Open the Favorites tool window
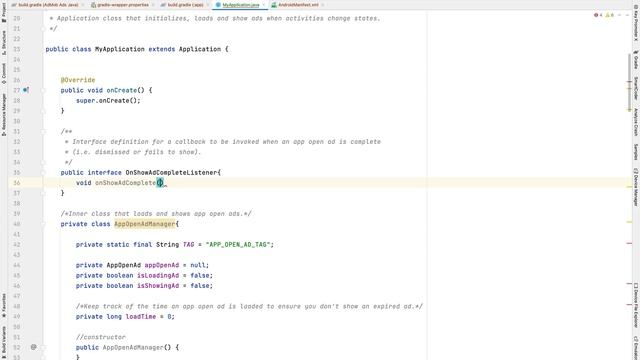This screenshot has width=640, height=360. coord(4,305)
